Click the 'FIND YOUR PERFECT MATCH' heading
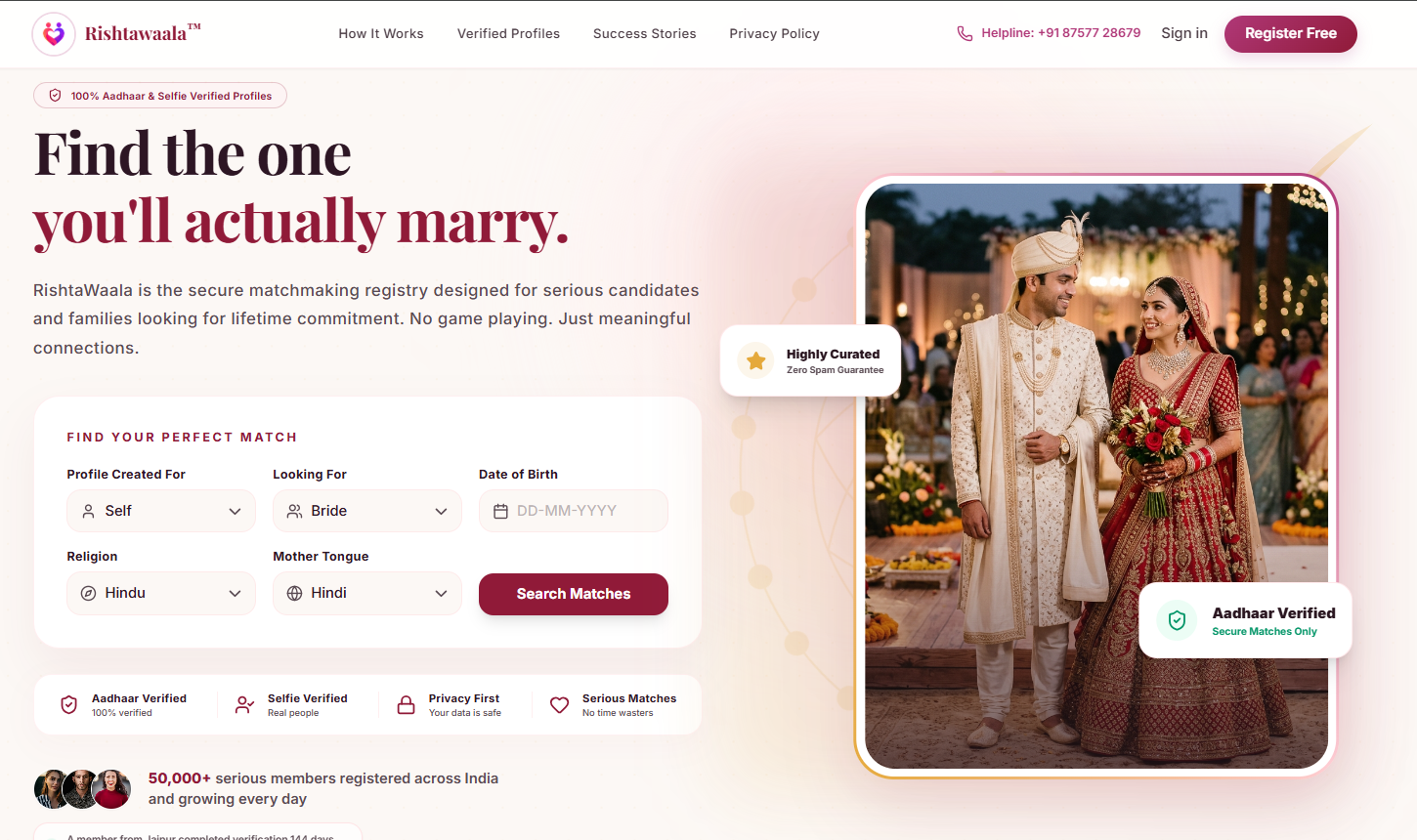Screen dimensions: 1417x840 point(182,438)
